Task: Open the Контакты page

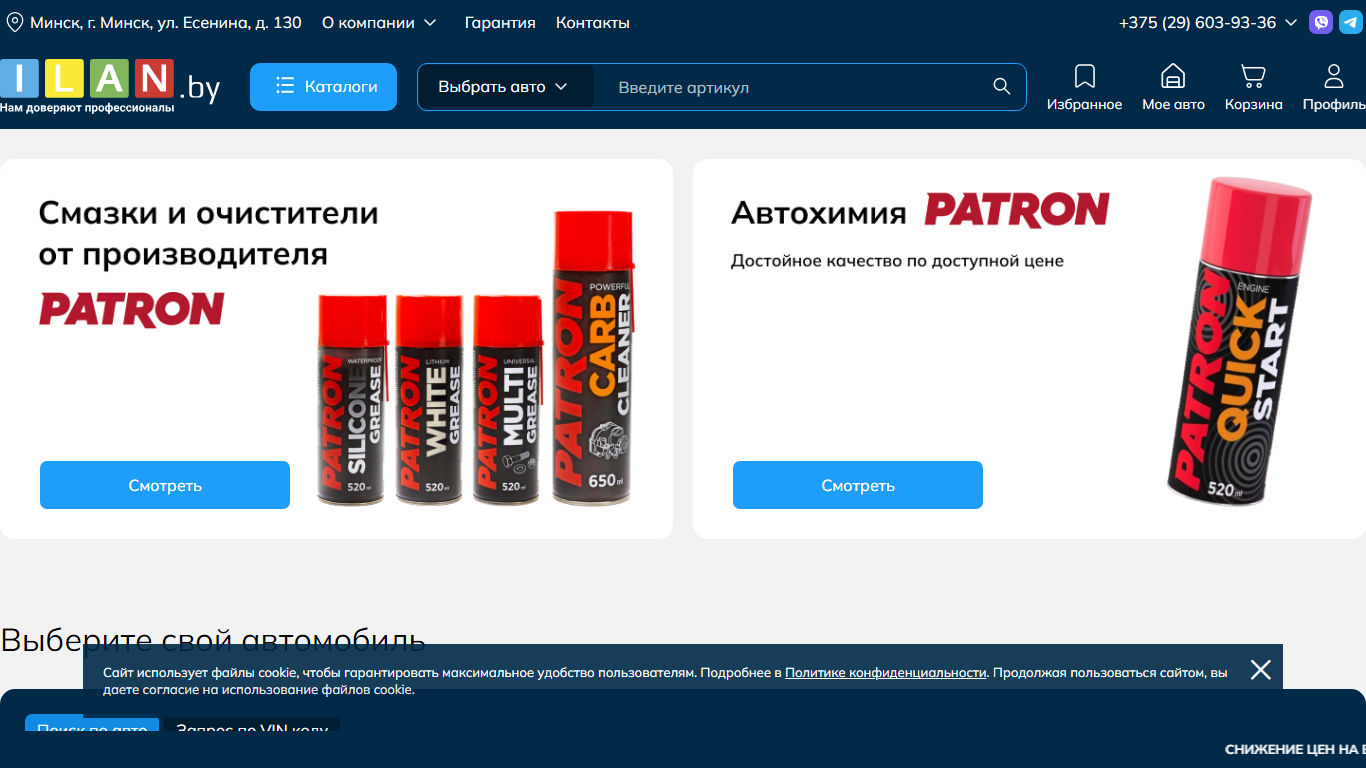Action: click(x=593, y=22)
